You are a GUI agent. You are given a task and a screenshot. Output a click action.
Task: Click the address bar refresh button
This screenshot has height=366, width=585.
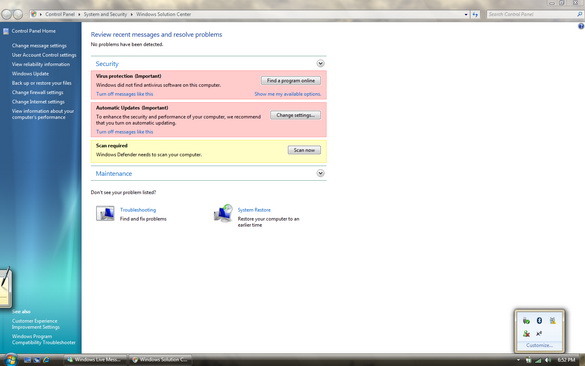[x=475, y=15]
